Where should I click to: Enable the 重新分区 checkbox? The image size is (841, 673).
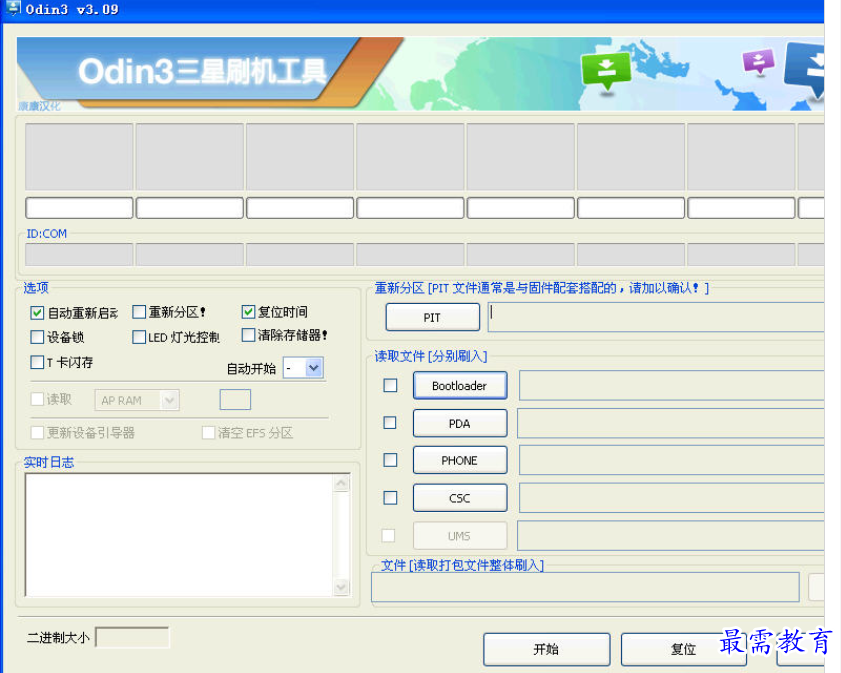click(x=139, y=312)
